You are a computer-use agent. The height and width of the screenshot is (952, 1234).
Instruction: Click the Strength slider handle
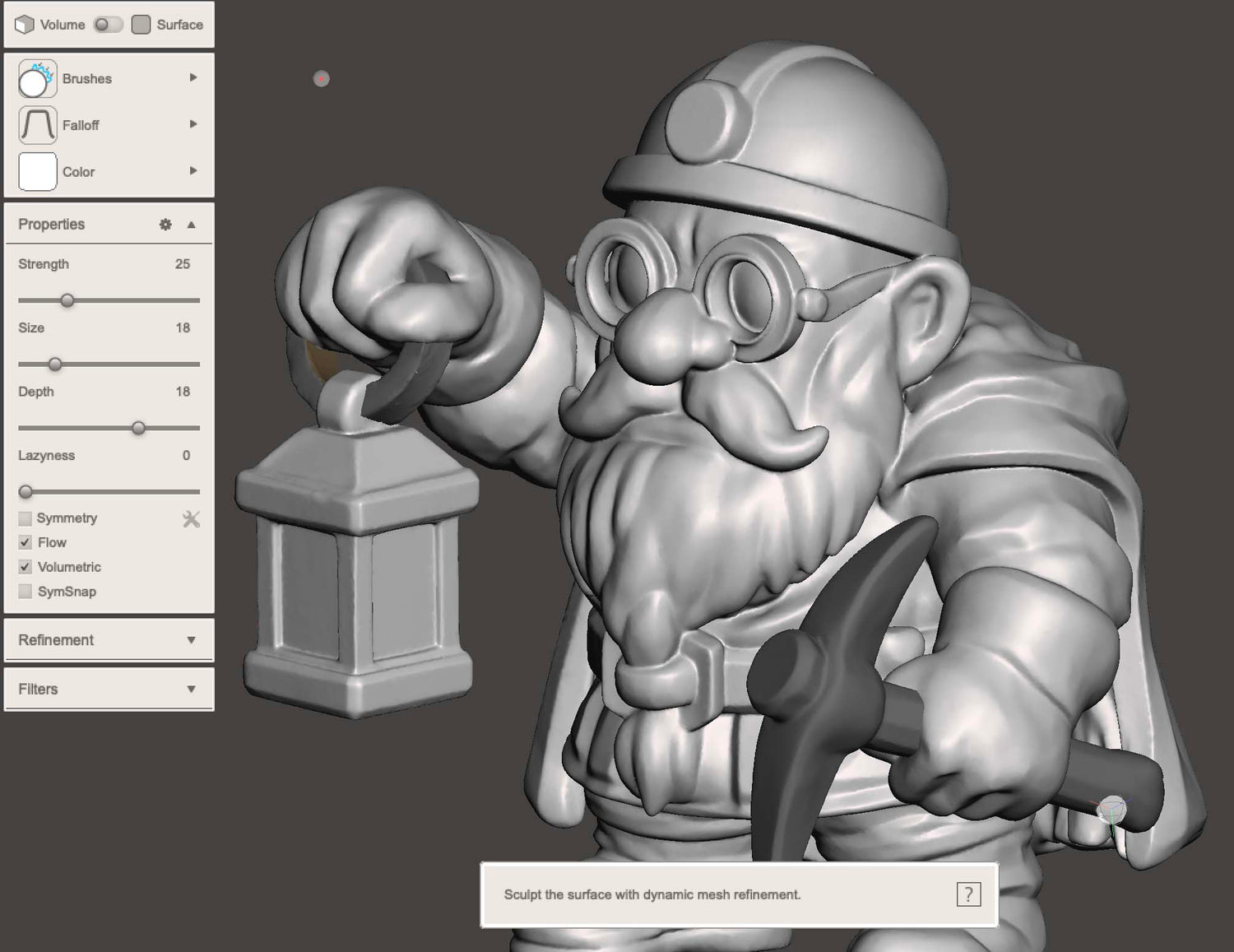(67, 301)
